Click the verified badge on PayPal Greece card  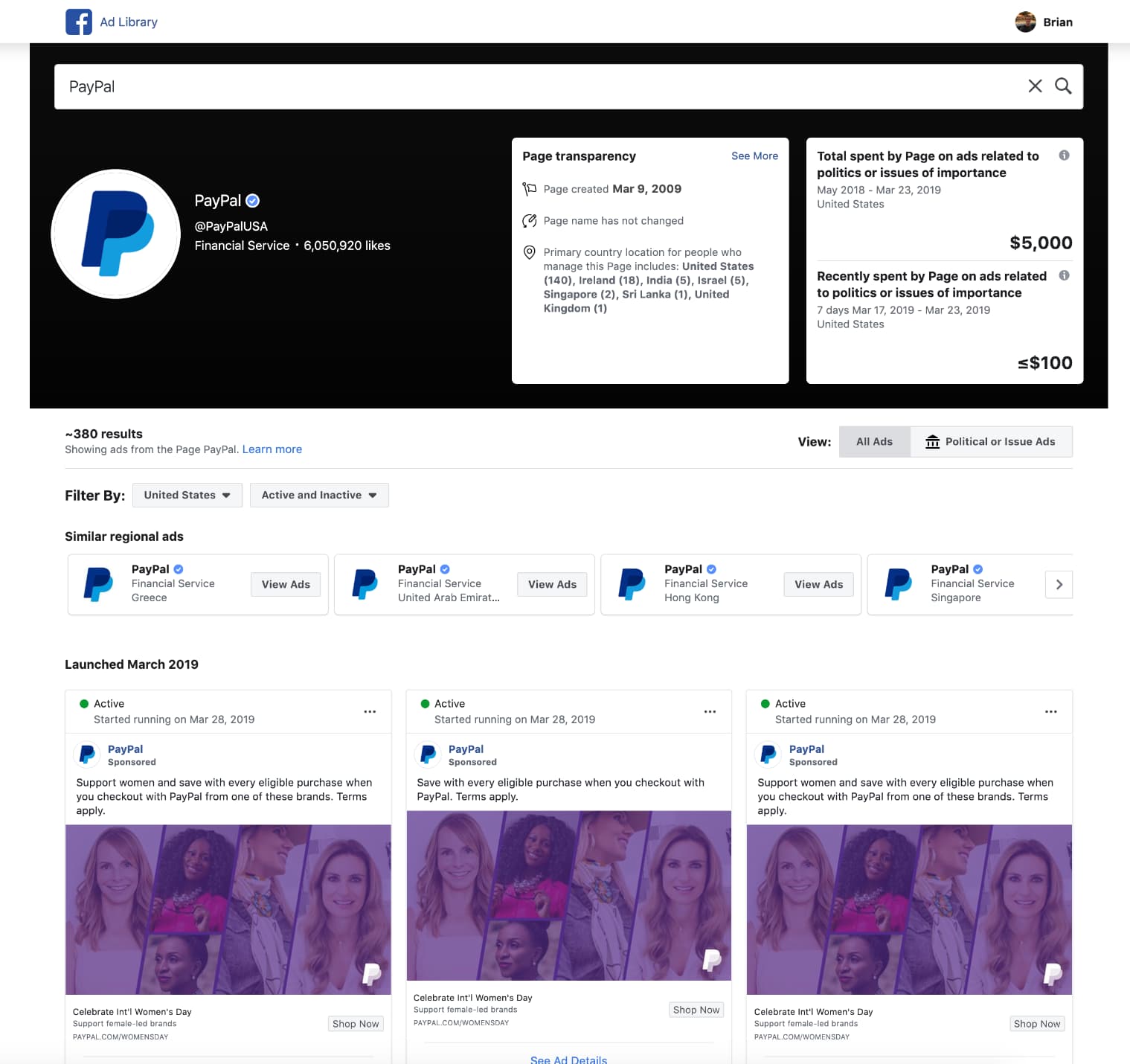179,569
